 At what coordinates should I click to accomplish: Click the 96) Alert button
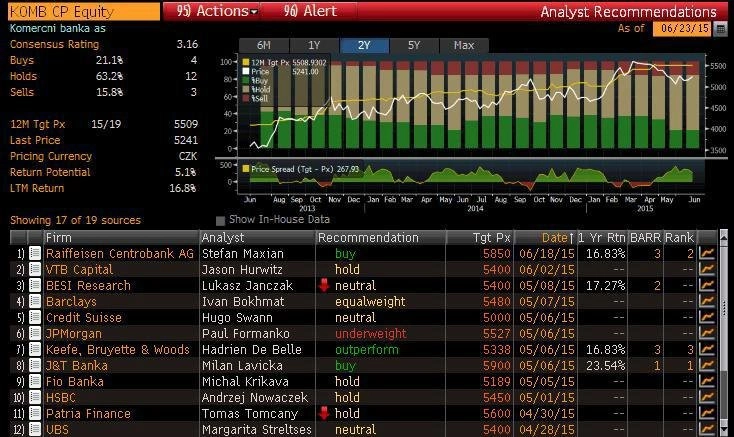point(310,11)
